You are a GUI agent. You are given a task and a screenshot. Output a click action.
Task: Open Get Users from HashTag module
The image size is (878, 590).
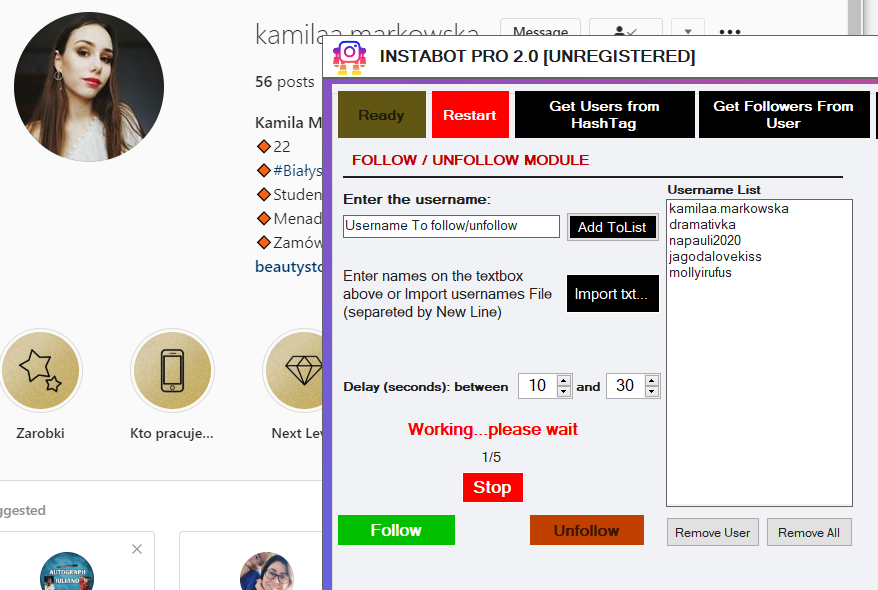coord(604,115)
